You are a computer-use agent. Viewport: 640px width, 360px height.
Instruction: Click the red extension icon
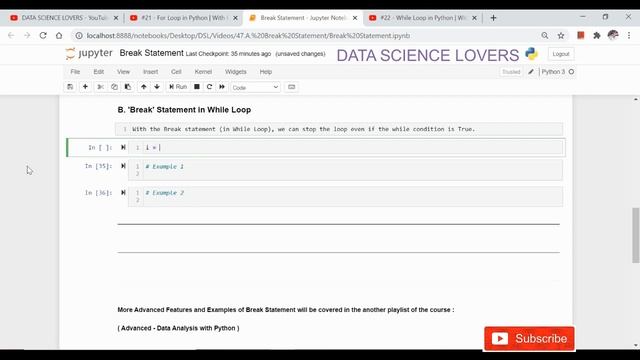coord(580,36)
